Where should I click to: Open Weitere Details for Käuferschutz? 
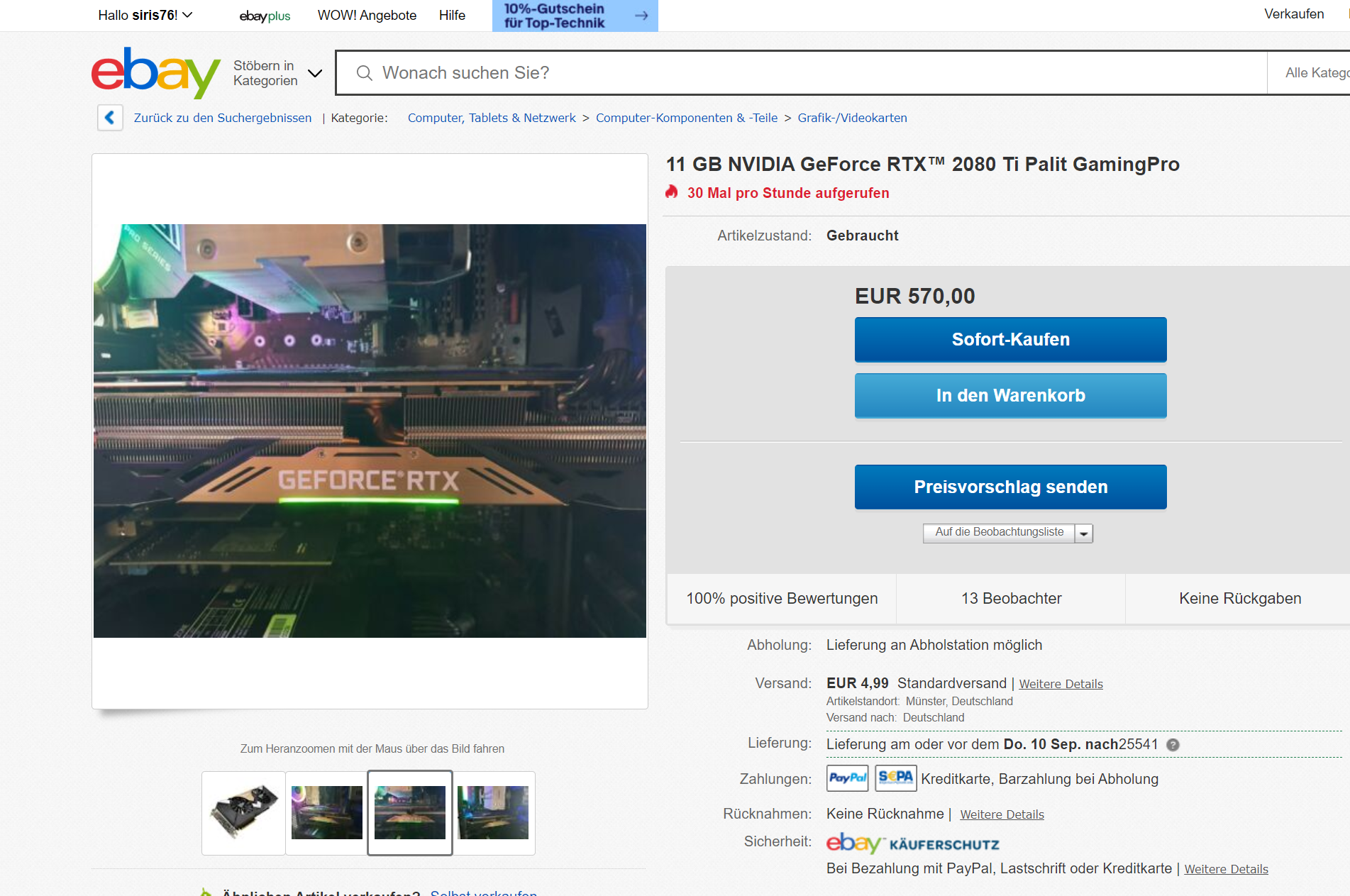tap(1226, 869)
